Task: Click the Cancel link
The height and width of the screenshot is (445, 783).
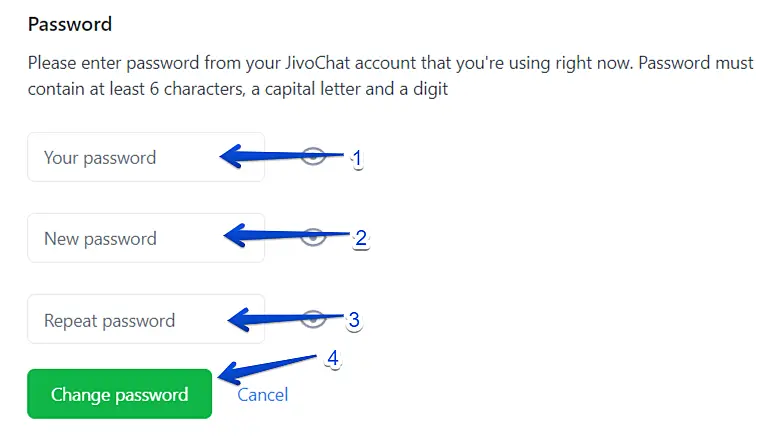Action: click(x=262, y=394)
